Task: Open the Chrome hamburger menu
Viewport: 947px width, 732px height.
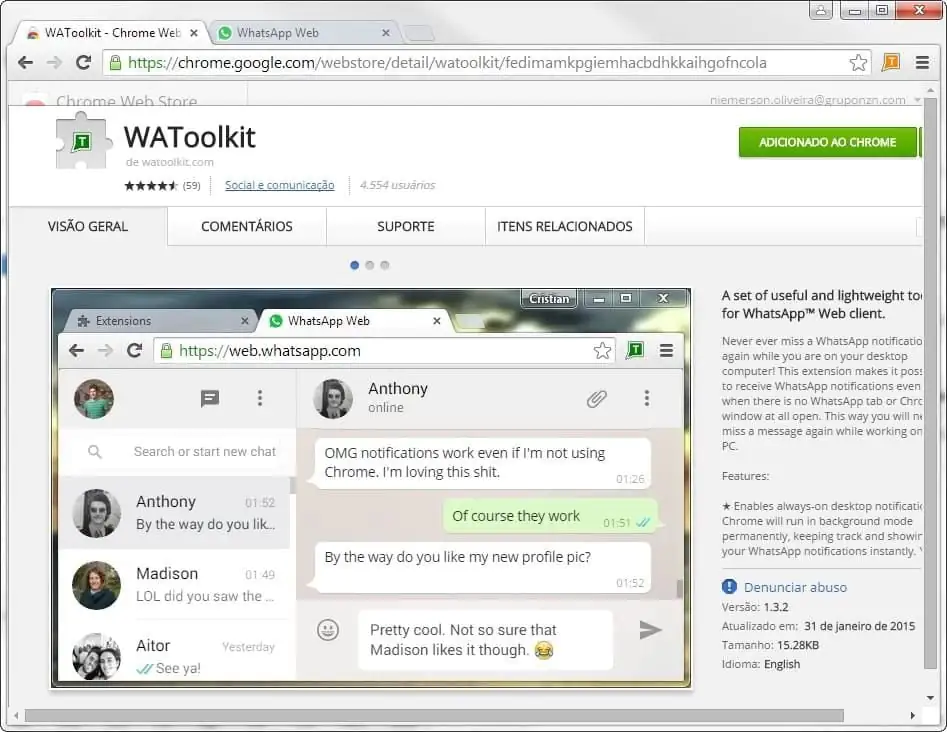Action: pos(922,62)
